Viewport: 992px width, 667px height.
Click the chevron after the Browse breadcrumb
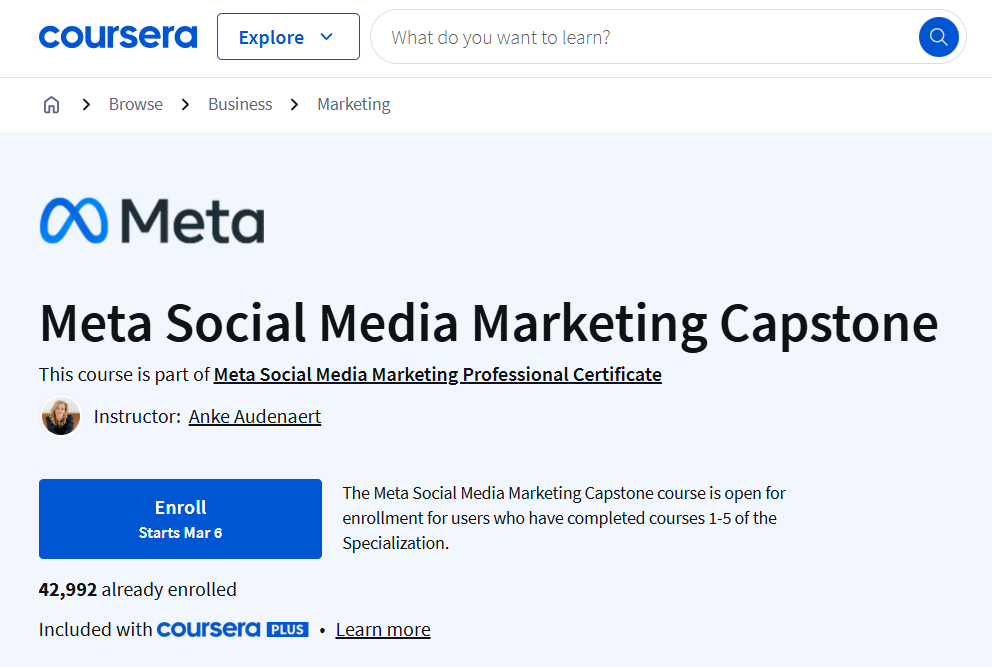[x=185, y=104]
